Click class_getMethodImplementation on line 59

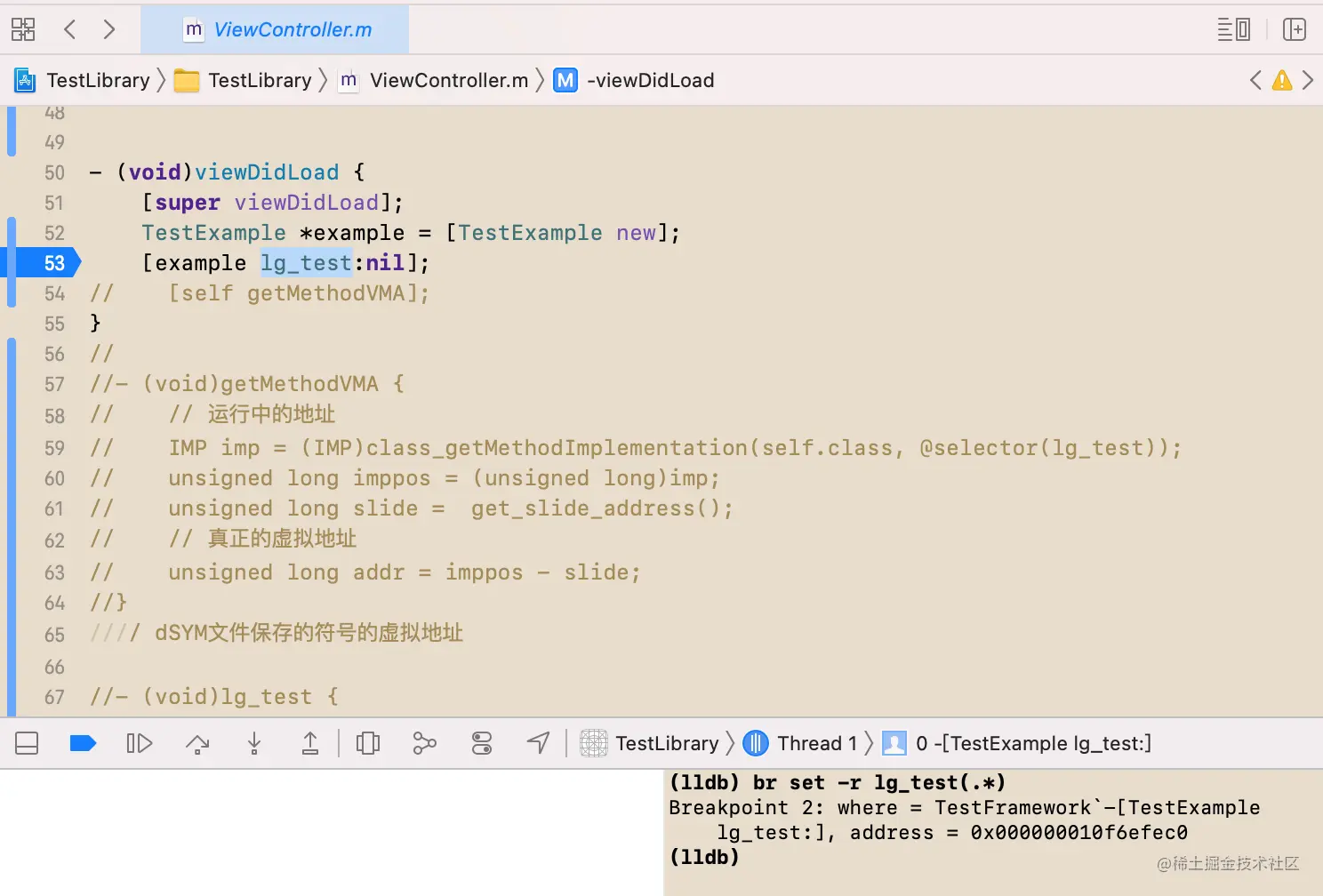pyautogui.click(x=557, y=448)
